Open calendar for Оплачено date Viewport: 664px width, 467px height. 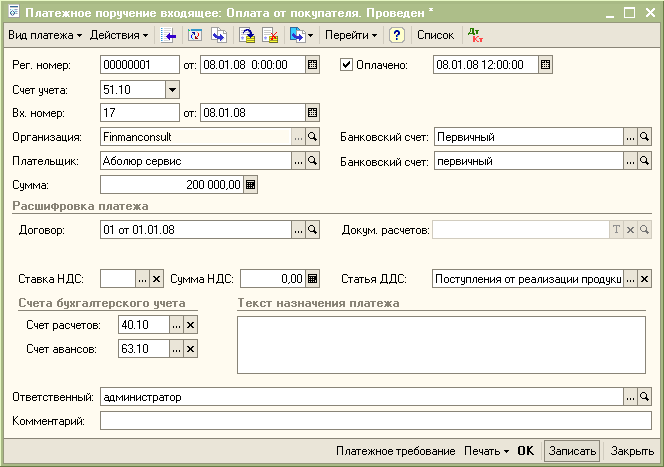coord(545,65)
